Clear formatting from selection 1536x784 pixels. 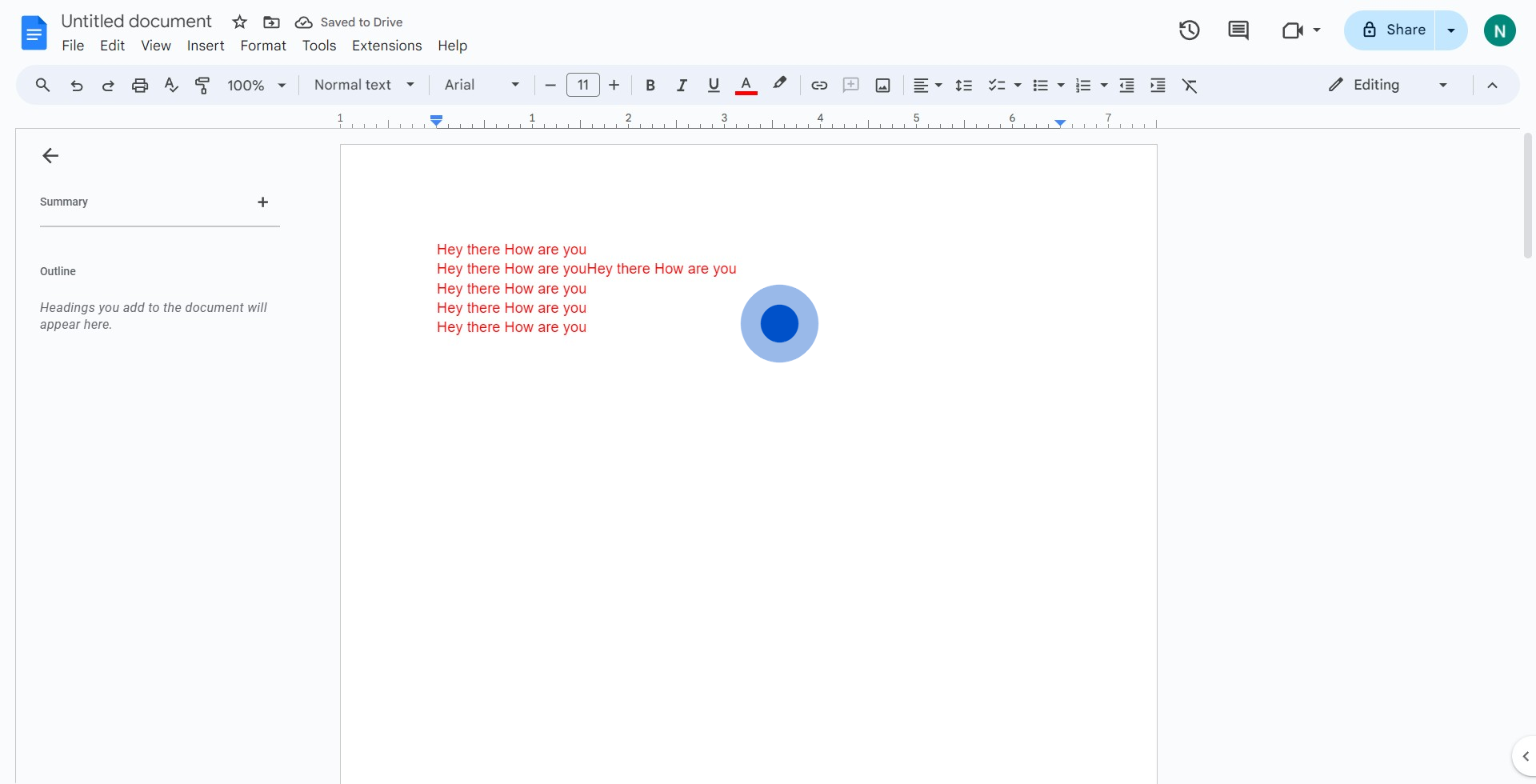[1190, 85]
